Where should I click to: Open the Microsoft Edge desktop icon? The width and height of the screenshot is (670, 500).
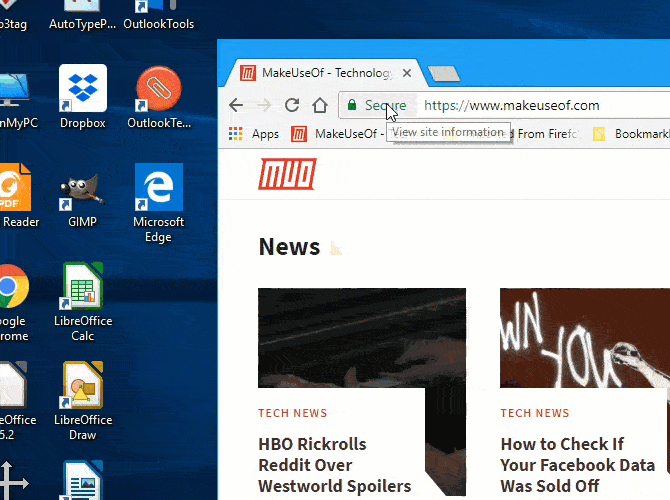point(159,203)
